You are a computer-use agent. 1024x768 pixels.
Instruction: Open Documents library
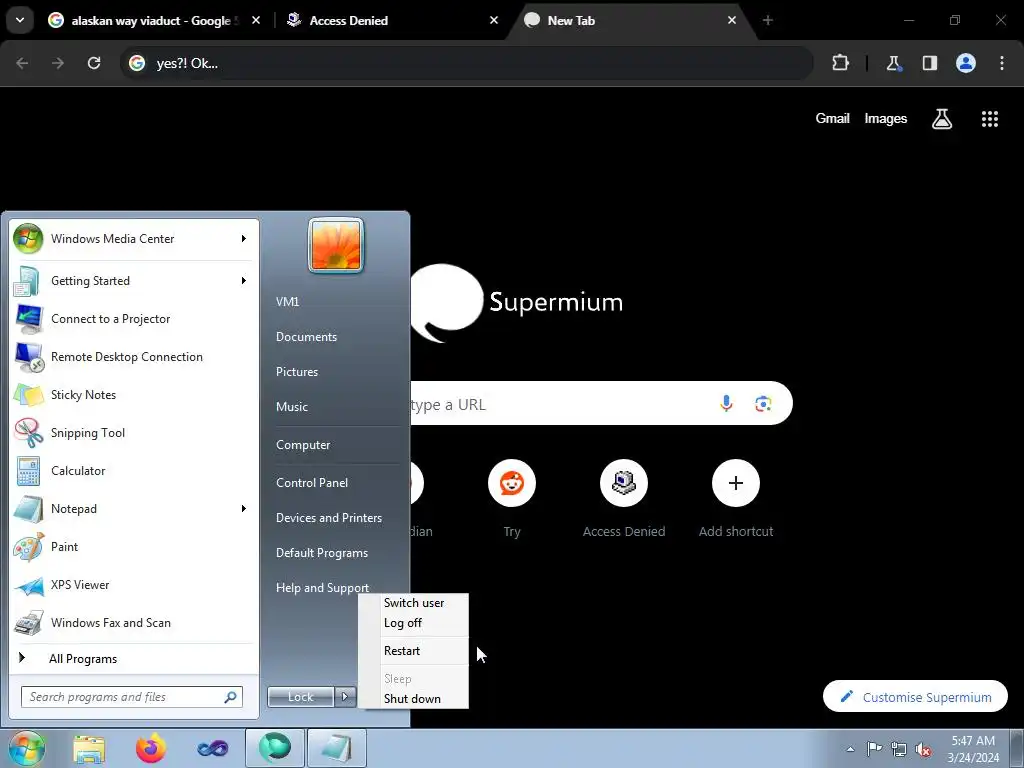click(x=306, y=337)
